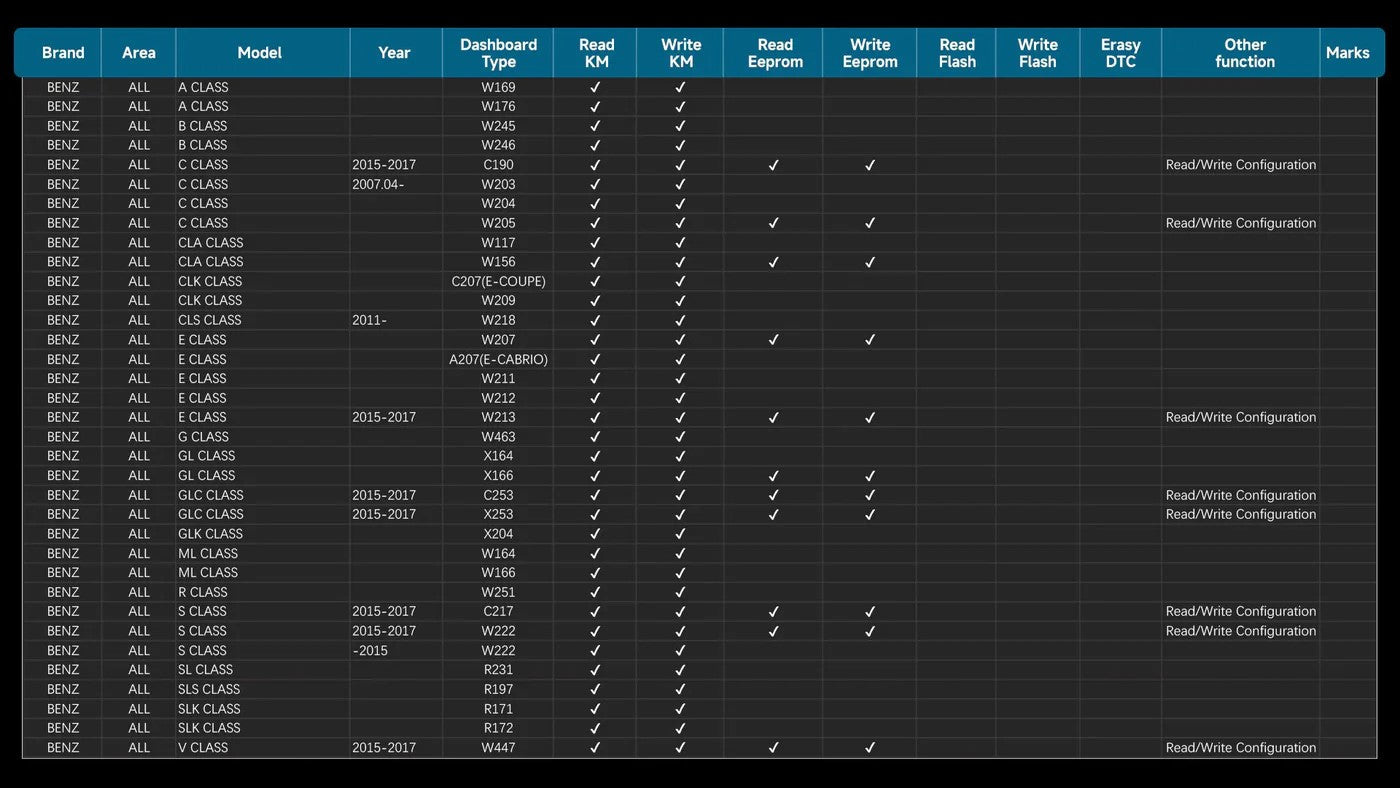
Task: Click the Read KM checkmark in the W251 row
Action: pyautogui.click(x=595, y=592)
